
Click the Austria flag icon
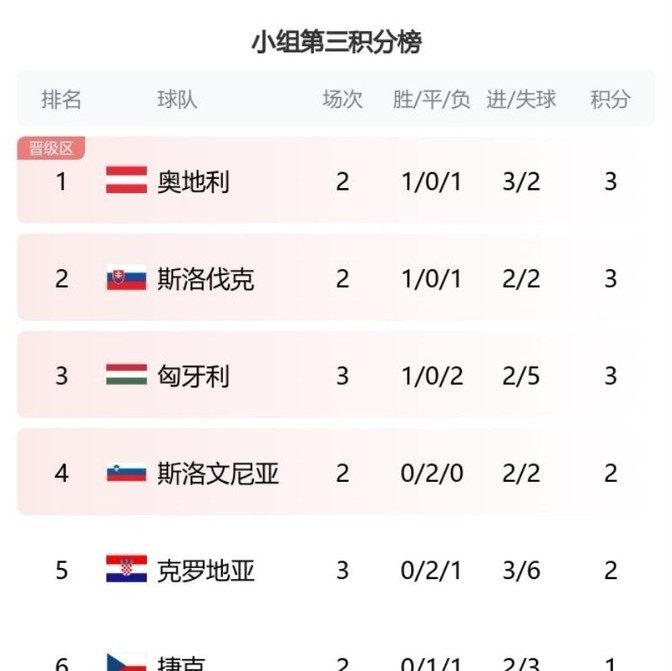pos(126,181)
